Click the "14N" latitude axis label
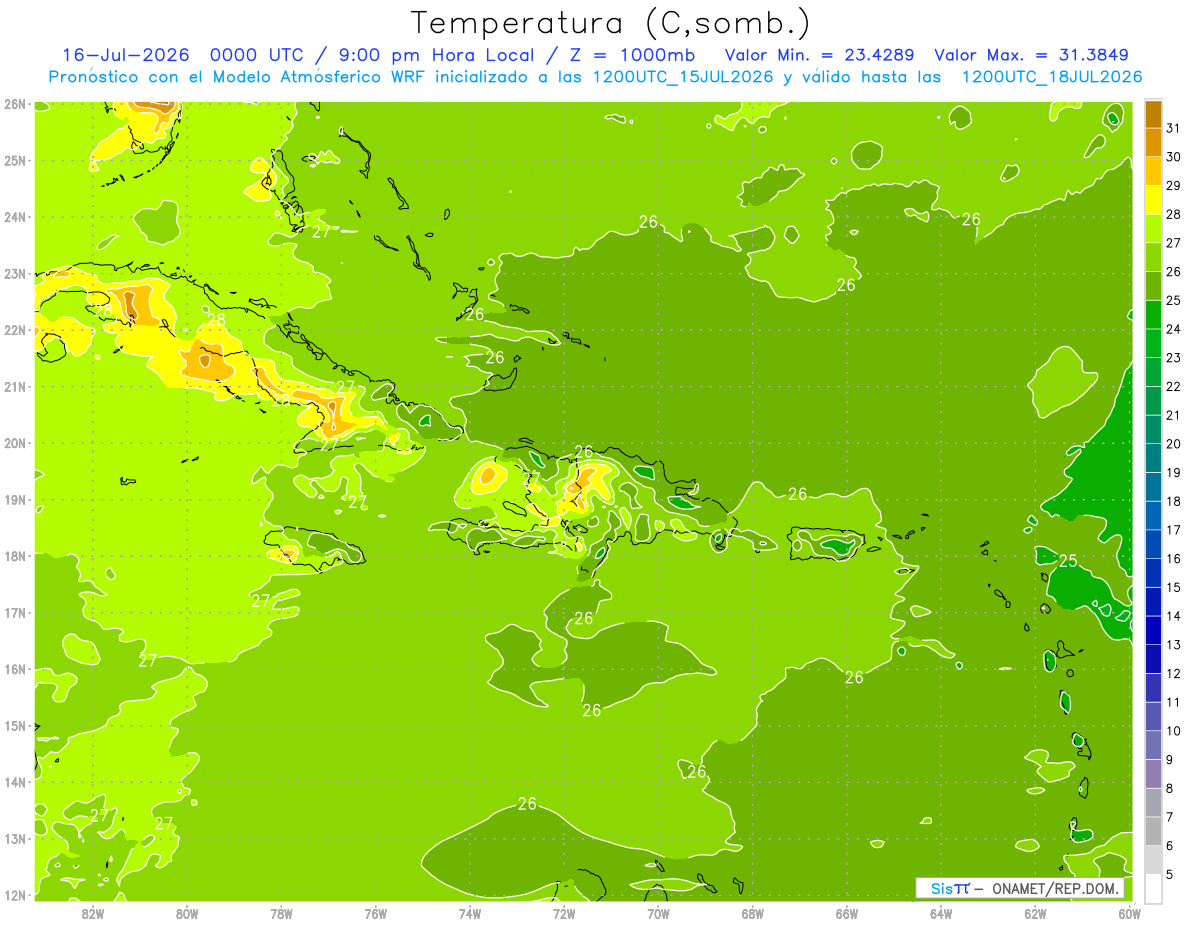 click(x=14, y=782)
